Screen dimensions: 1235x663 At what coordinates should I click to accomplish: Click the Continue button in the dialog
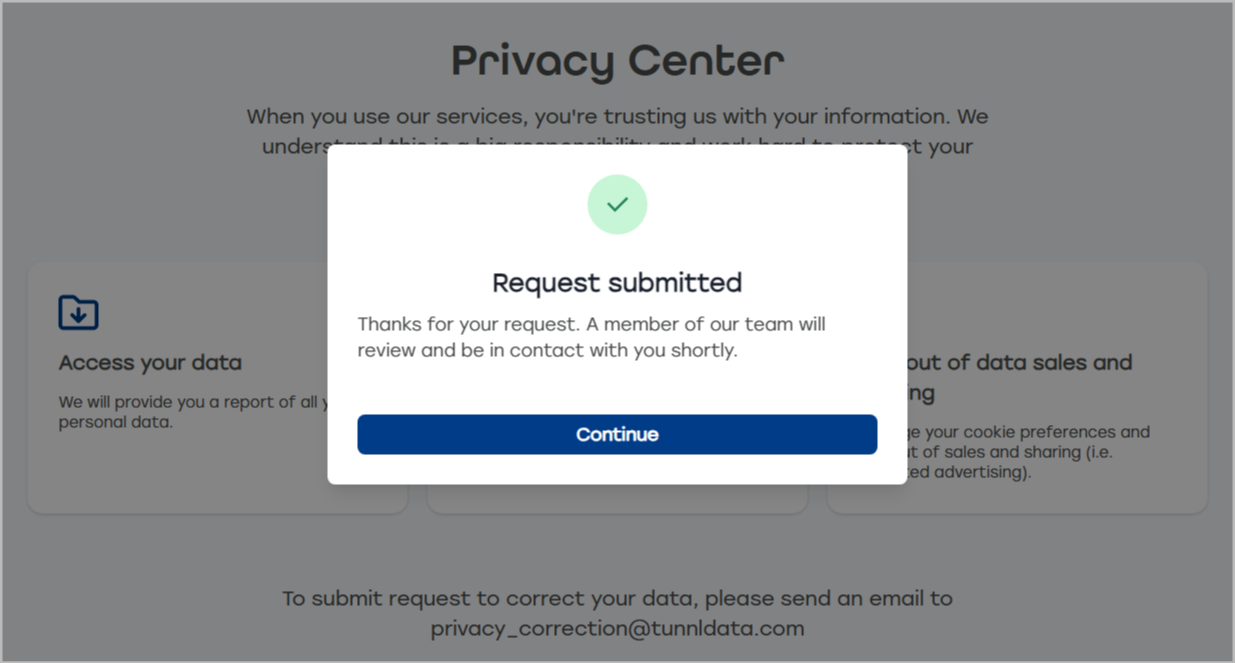point(617,434)
